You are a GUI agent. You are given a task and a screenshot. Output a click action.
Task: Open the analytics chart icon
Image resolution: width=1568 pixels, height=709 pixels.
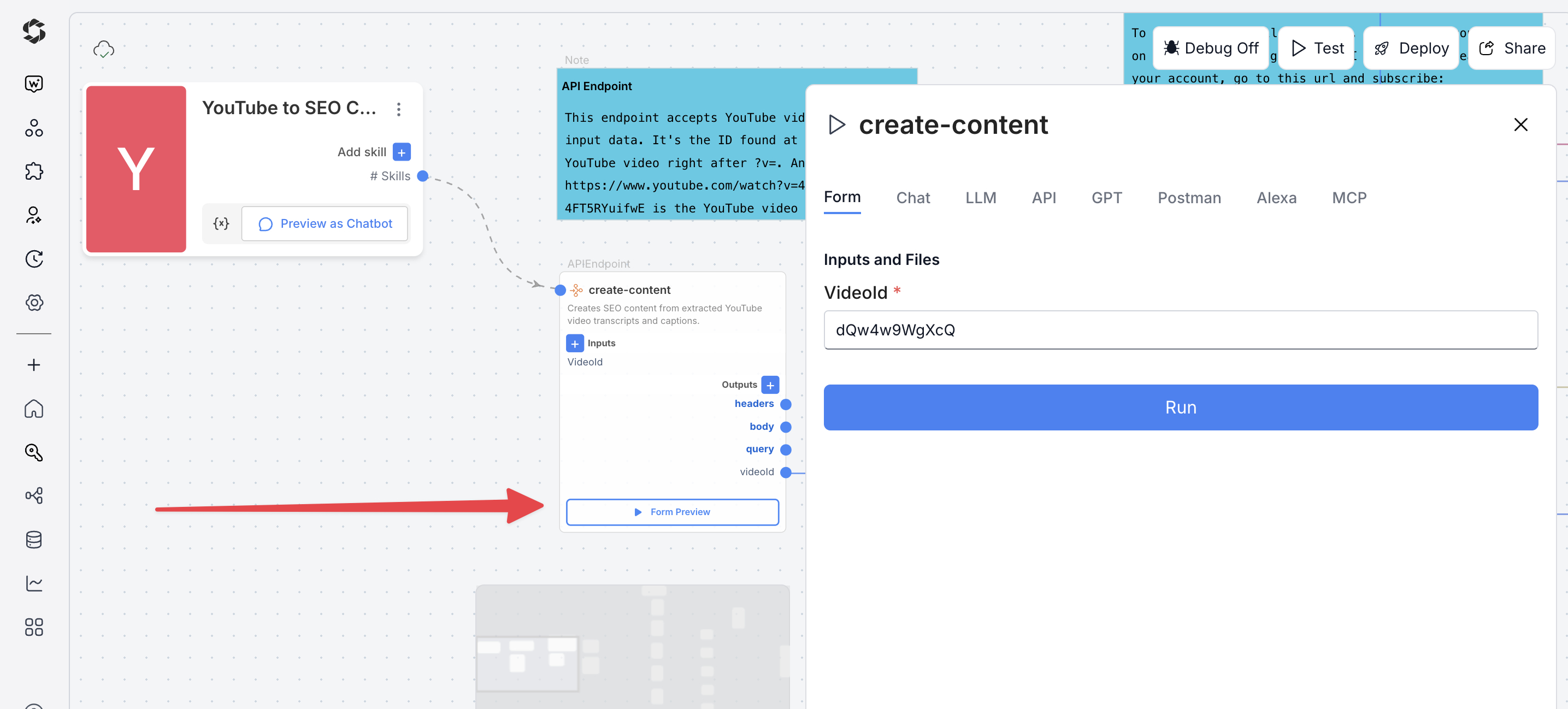click(34, 583)
